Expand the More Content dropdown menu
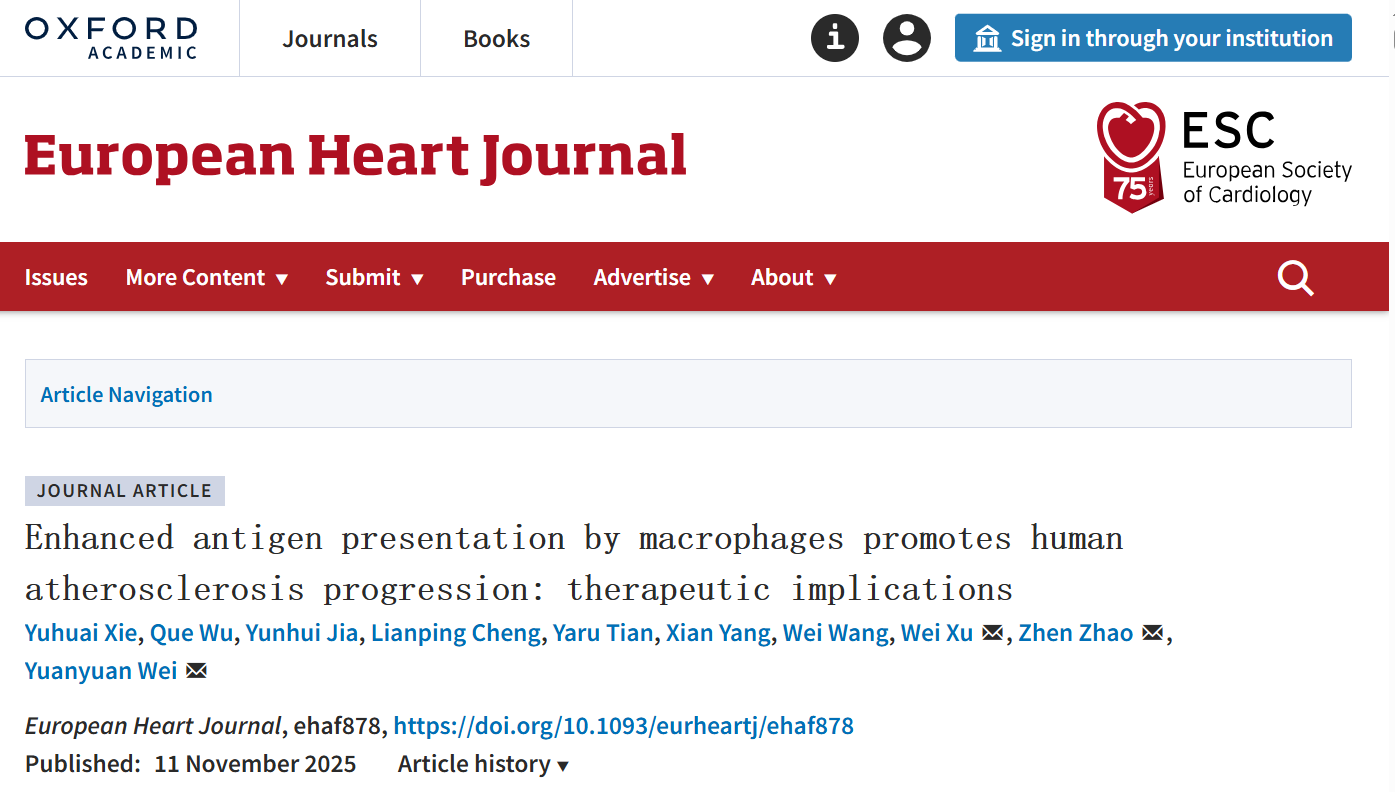This screenshot has width=1395, height=792. [x=206, y=278]
